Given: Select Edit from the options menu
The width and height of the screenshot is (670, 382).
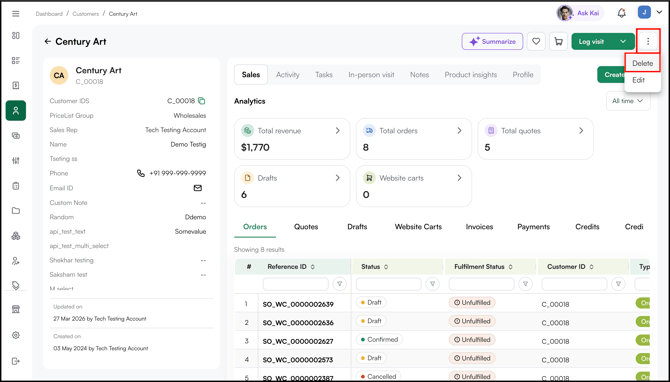Looking at the screenshot, I should coord(638,80).
